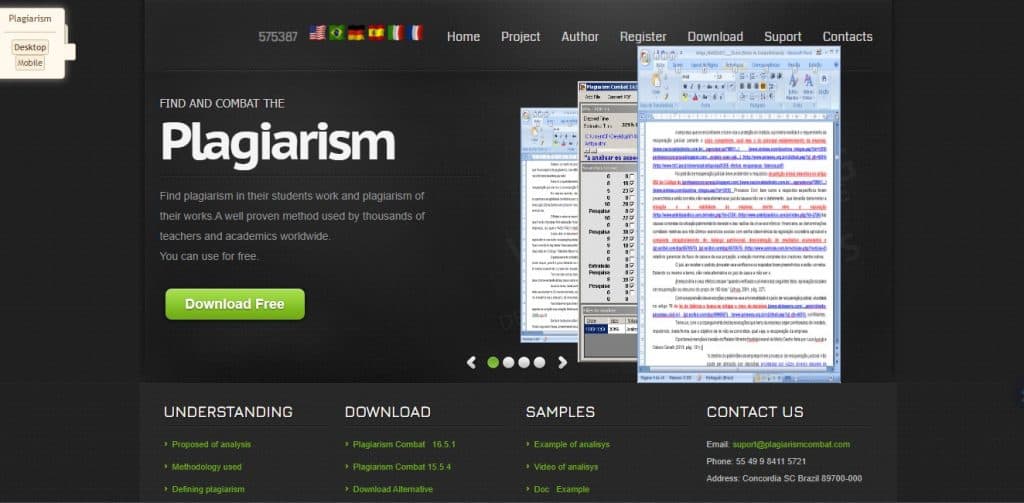This screenshot has width=1024, height=503.
Task: Open the Suport menu item
Action: (x=782, y=37)
